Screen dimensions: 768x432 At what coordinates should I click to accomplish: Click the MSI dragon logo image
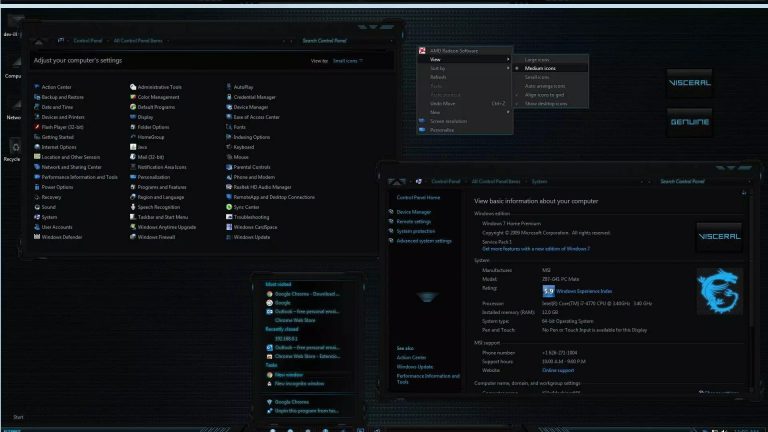(719, 291)
